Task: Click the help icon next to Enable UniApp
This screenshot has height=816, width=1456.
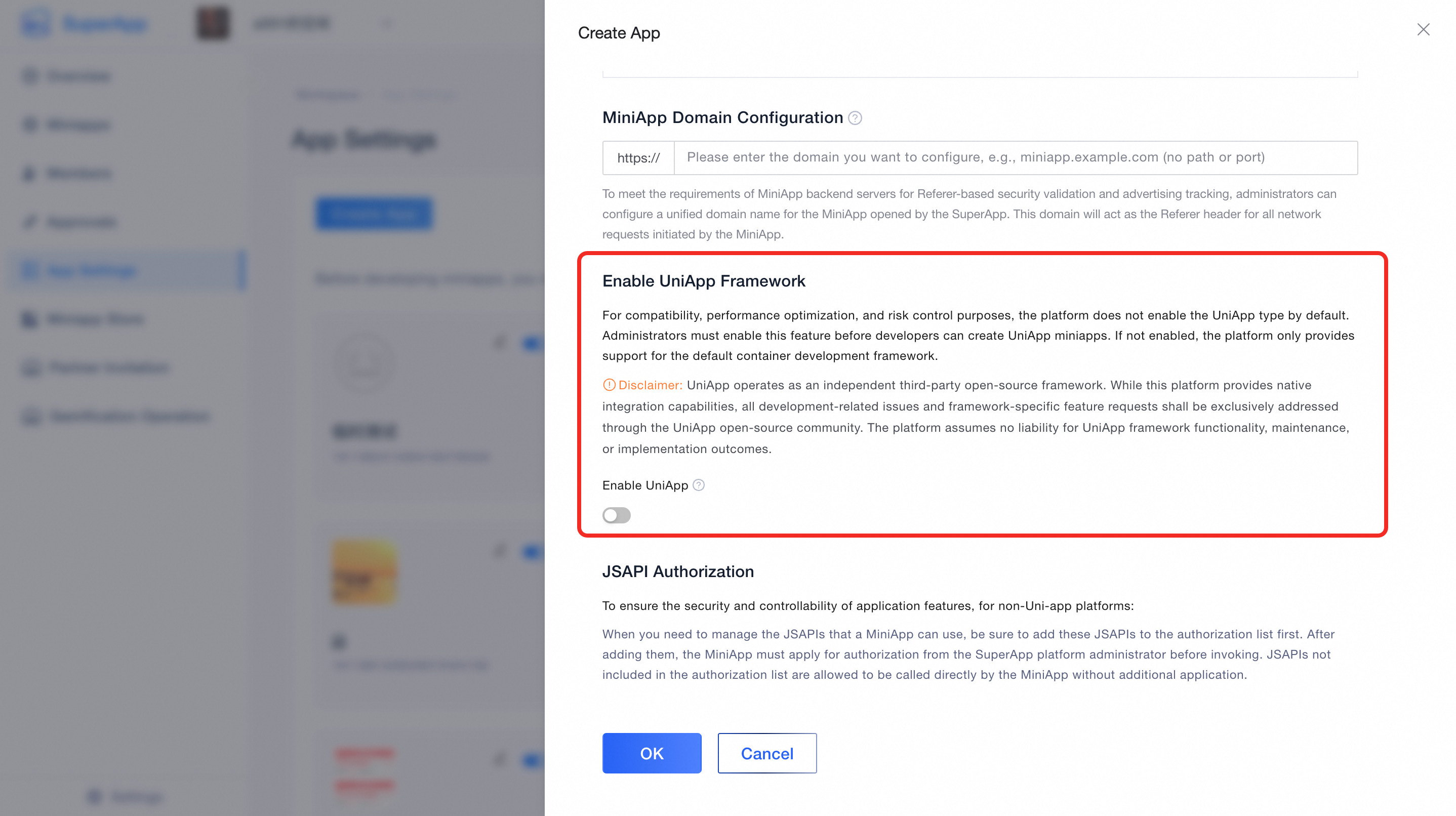Action: point(699,485)
